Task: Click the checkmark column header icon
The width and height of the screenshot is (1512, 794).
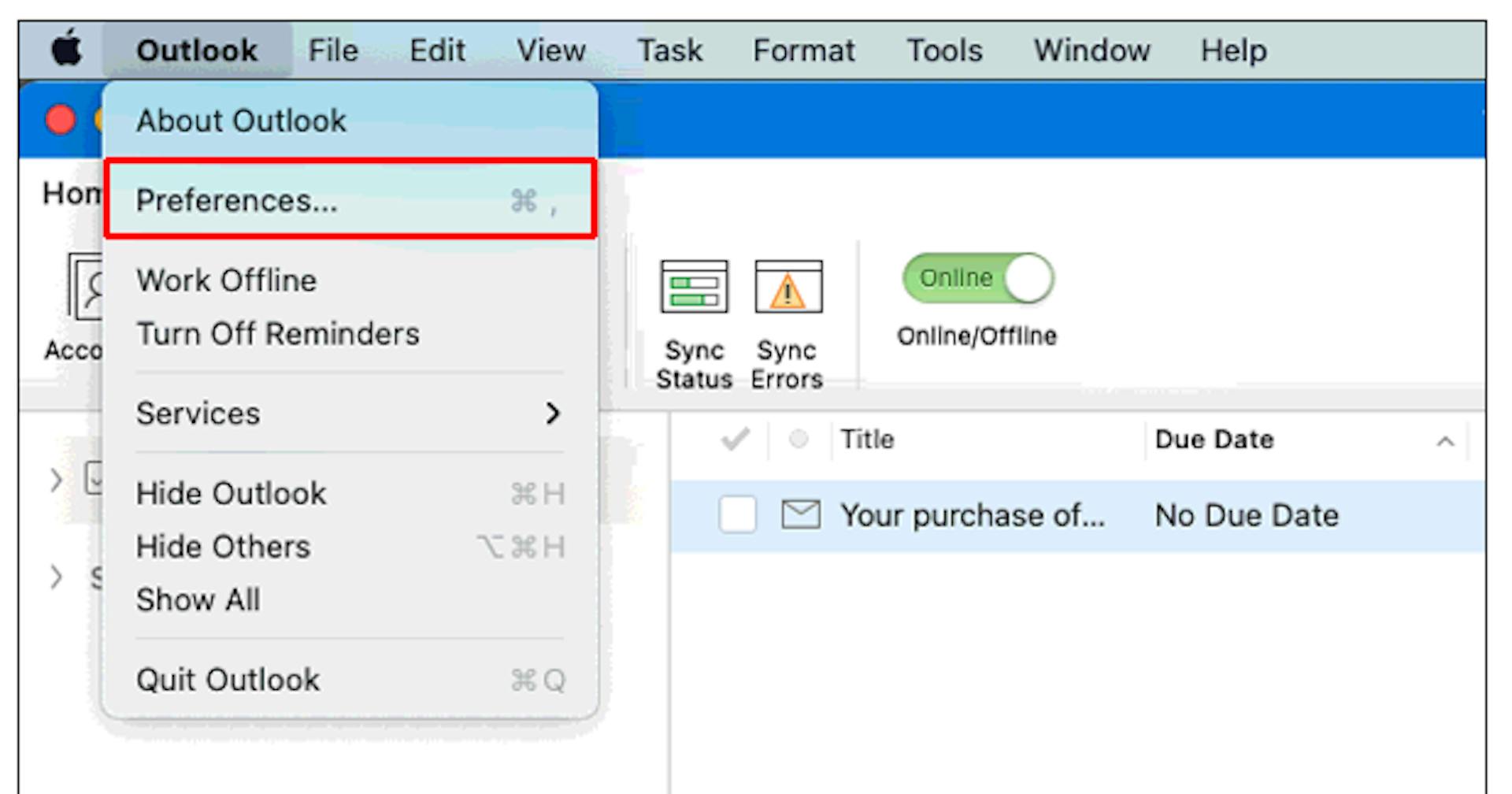Action: tap(736, 439)
